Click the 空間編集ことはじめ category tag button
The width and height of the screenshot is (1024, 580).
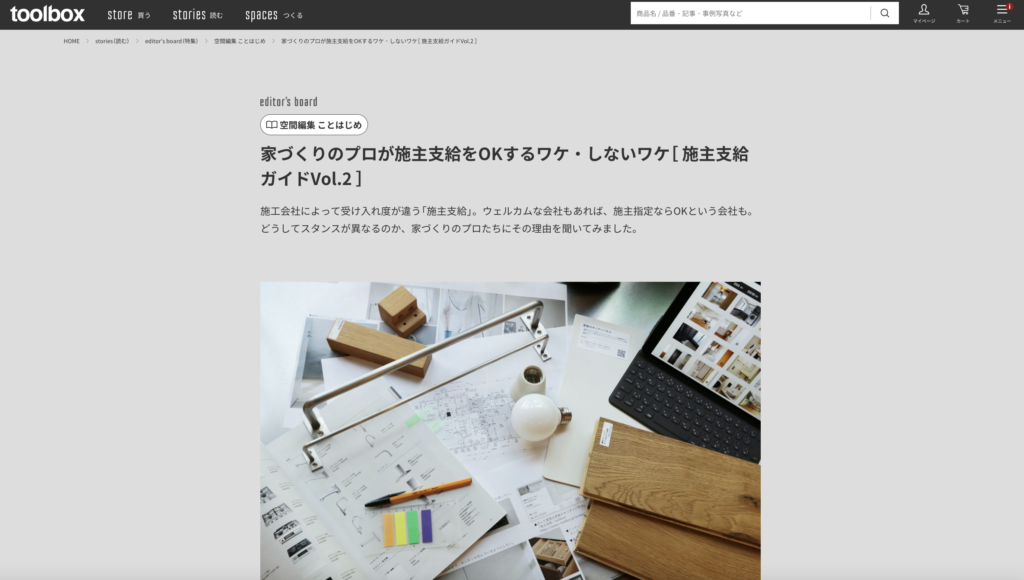[314, 125]
